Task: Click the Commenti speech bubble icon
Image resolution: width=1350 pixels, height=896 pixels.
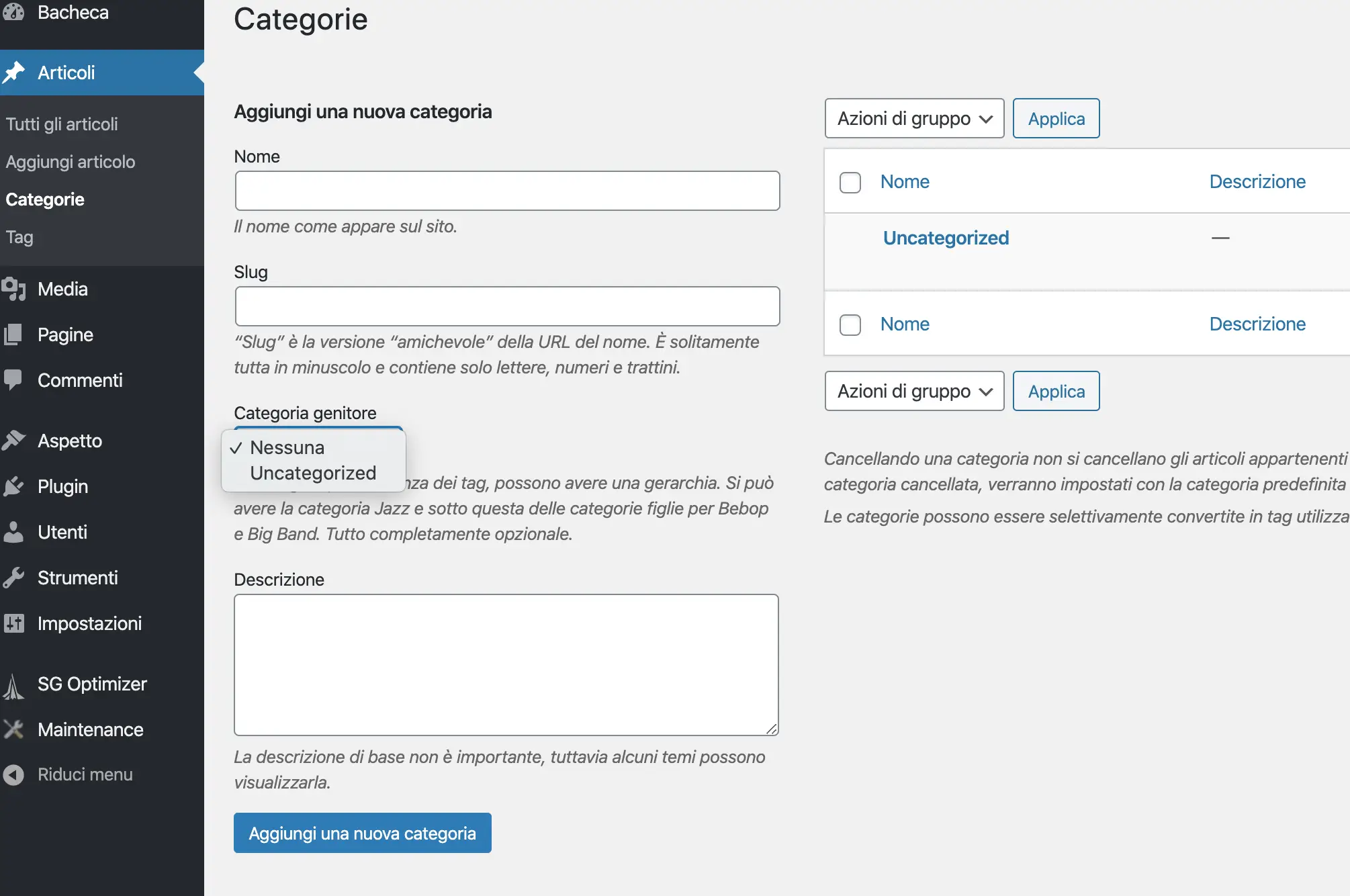Action: [13, 379]
